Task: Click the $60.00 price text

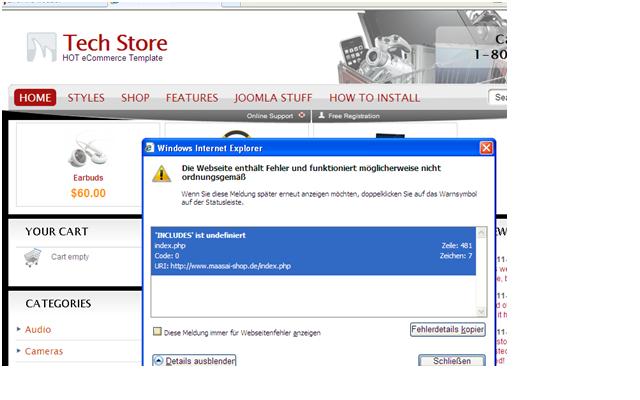Action: pos(88,193)
